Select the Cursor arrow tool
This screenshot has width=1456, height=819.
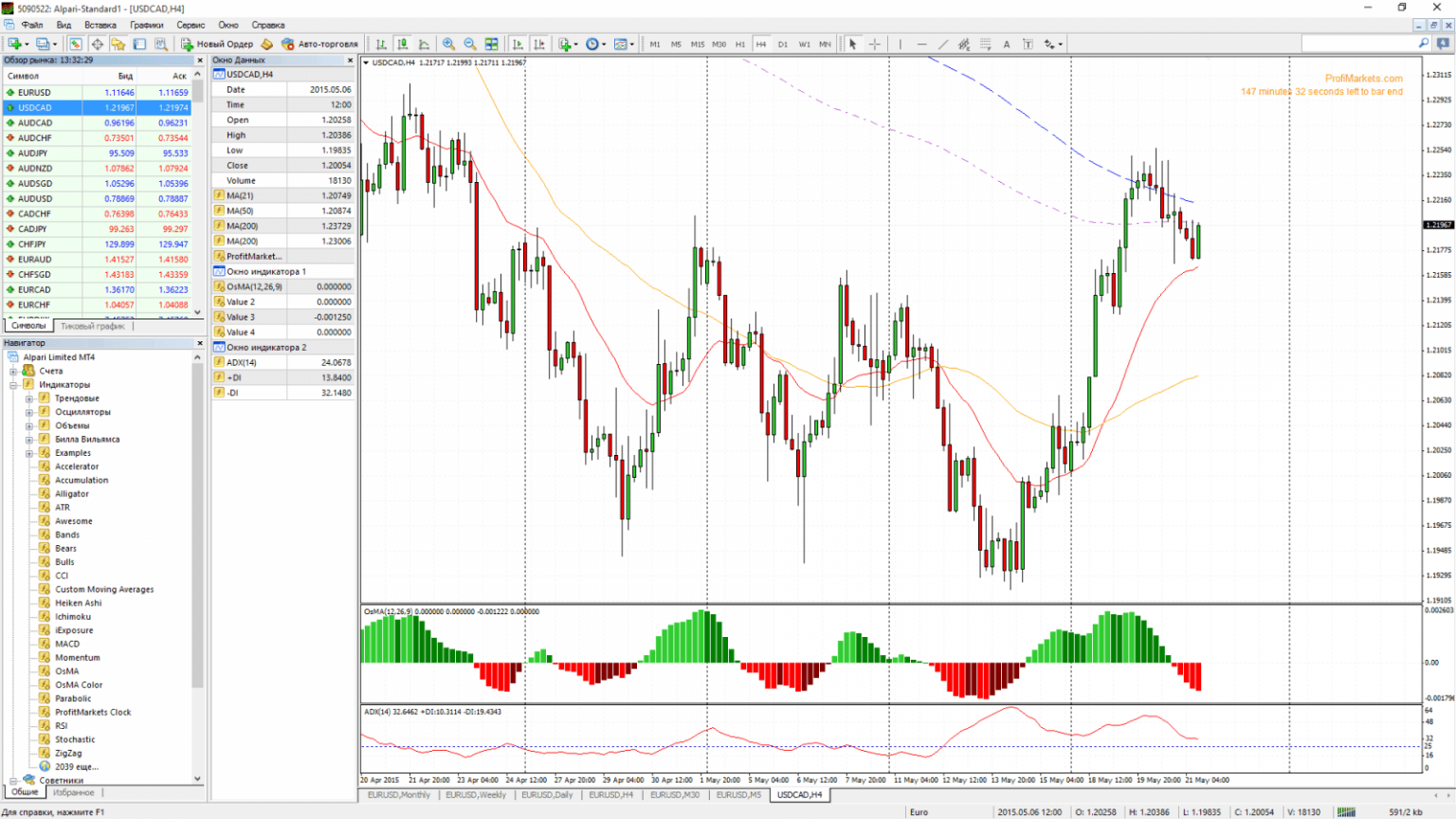pos(852,44)
